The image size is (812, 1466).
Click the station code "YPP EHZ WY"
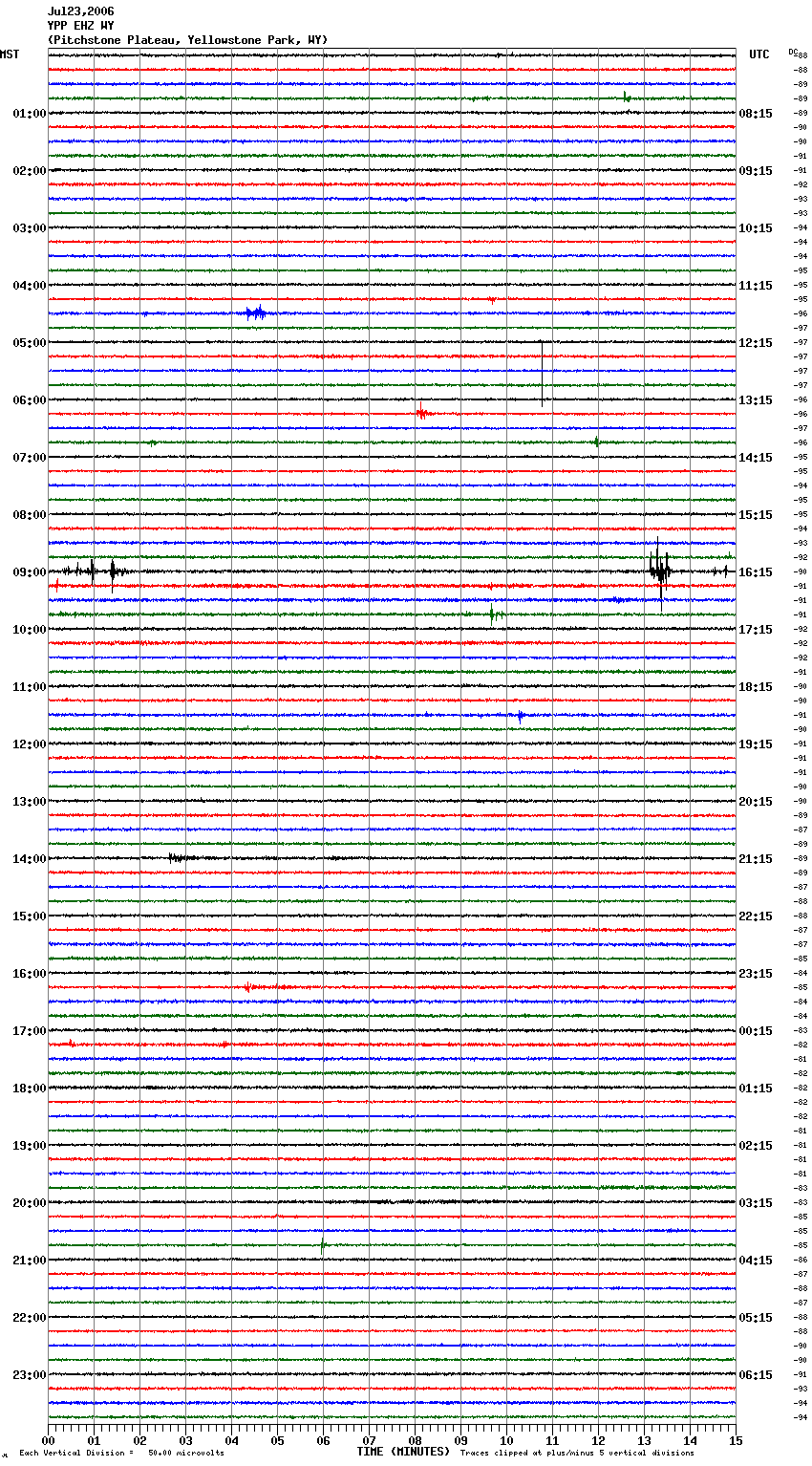[x=80, y=26]
